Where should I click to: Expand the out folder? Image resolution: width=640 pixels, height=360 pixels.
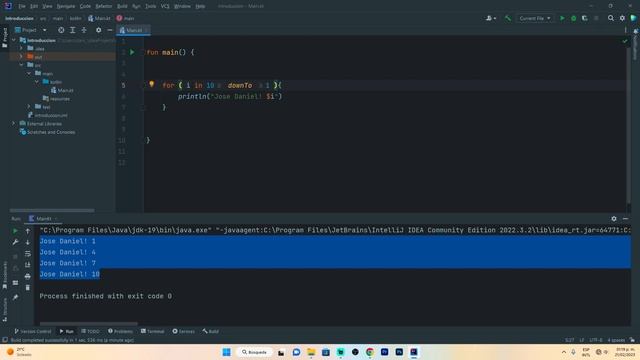(21, 56)
